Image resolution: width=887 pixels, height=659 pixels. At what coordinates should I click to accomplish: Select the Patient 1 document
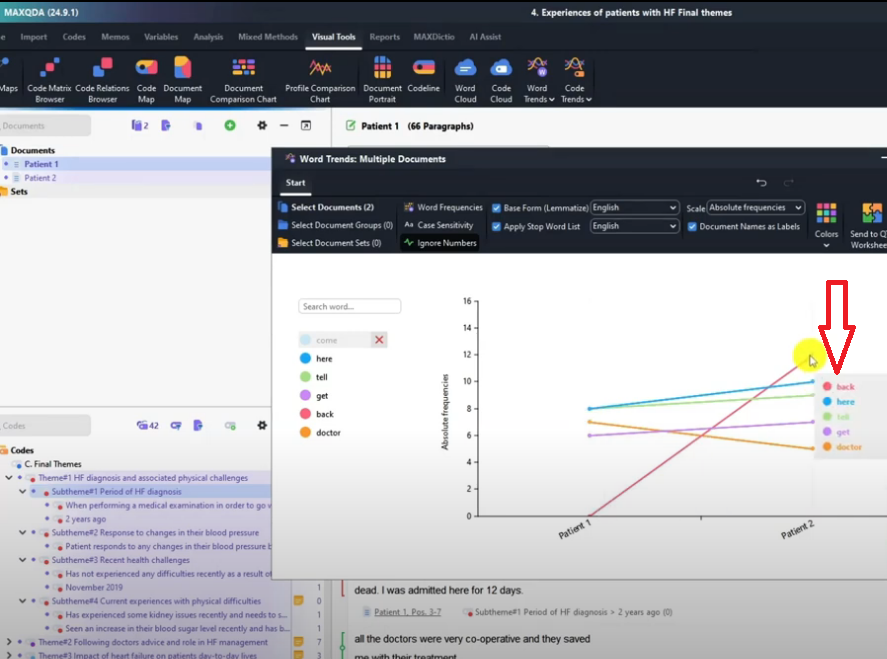click(x=41, y=164)
